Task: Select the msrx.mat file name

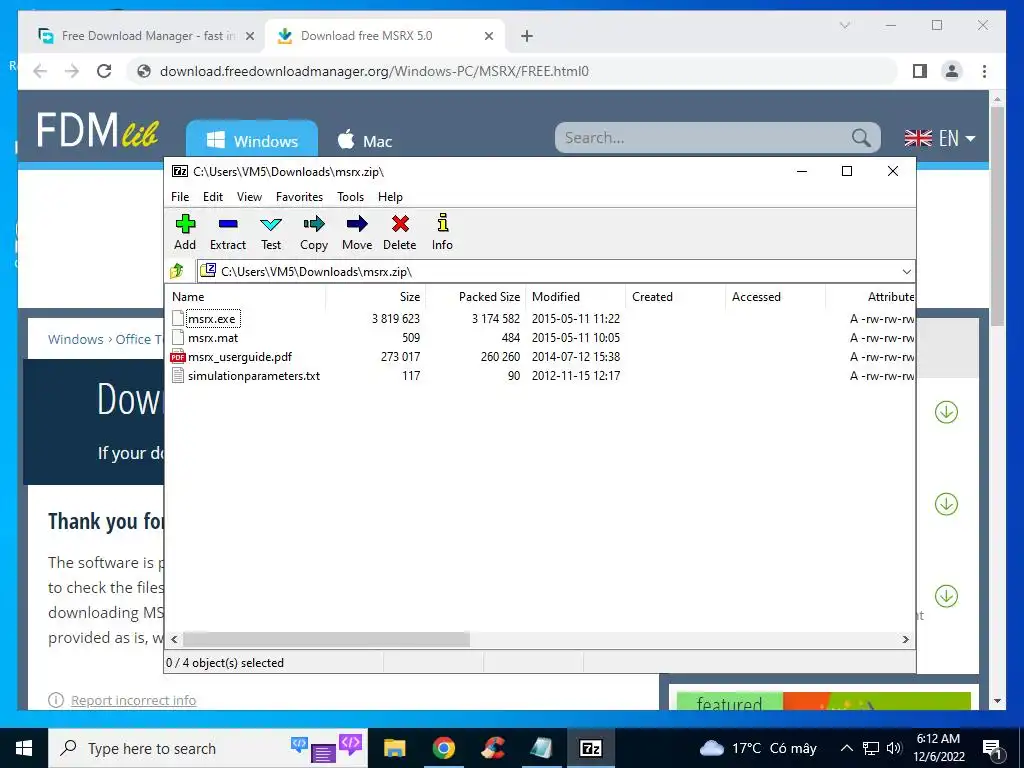Action: tap(213, 338)
